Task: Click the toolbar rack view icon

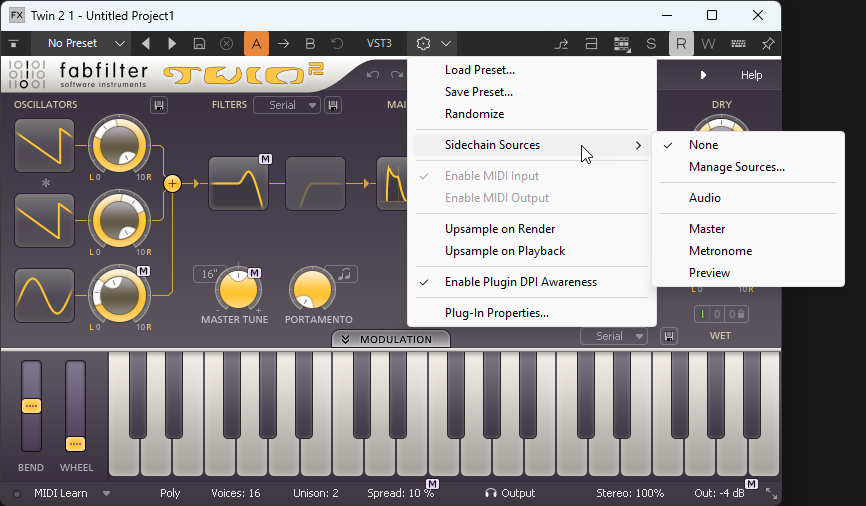Action: click(x=592, y=44)
